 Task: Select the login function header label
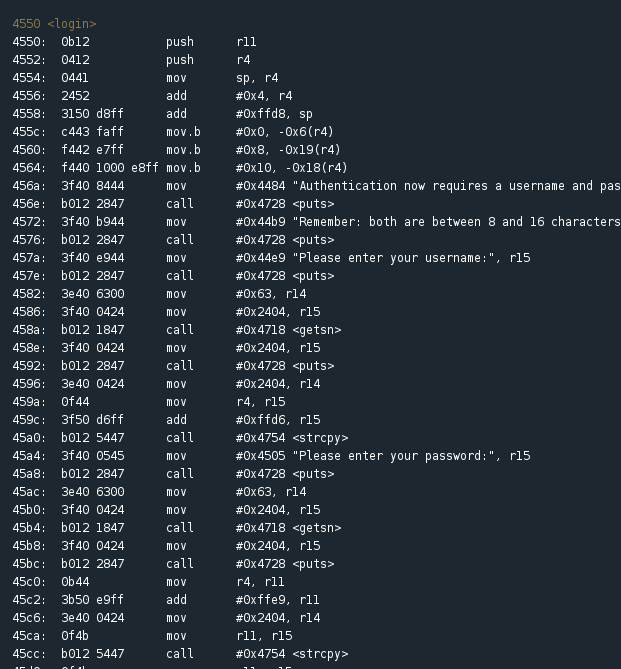pos(55,24)
